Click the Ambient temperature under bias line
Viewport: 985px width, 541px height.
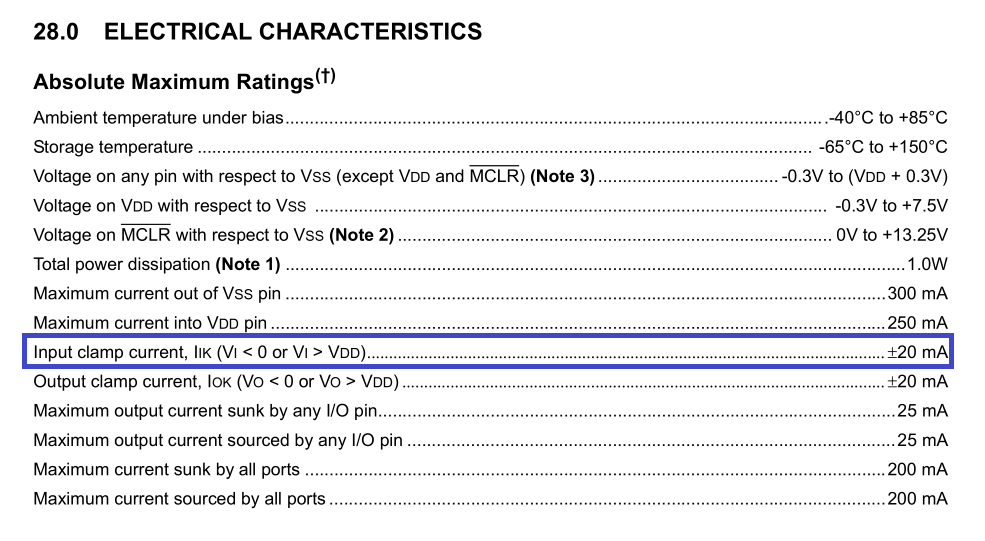coord(490,117)
